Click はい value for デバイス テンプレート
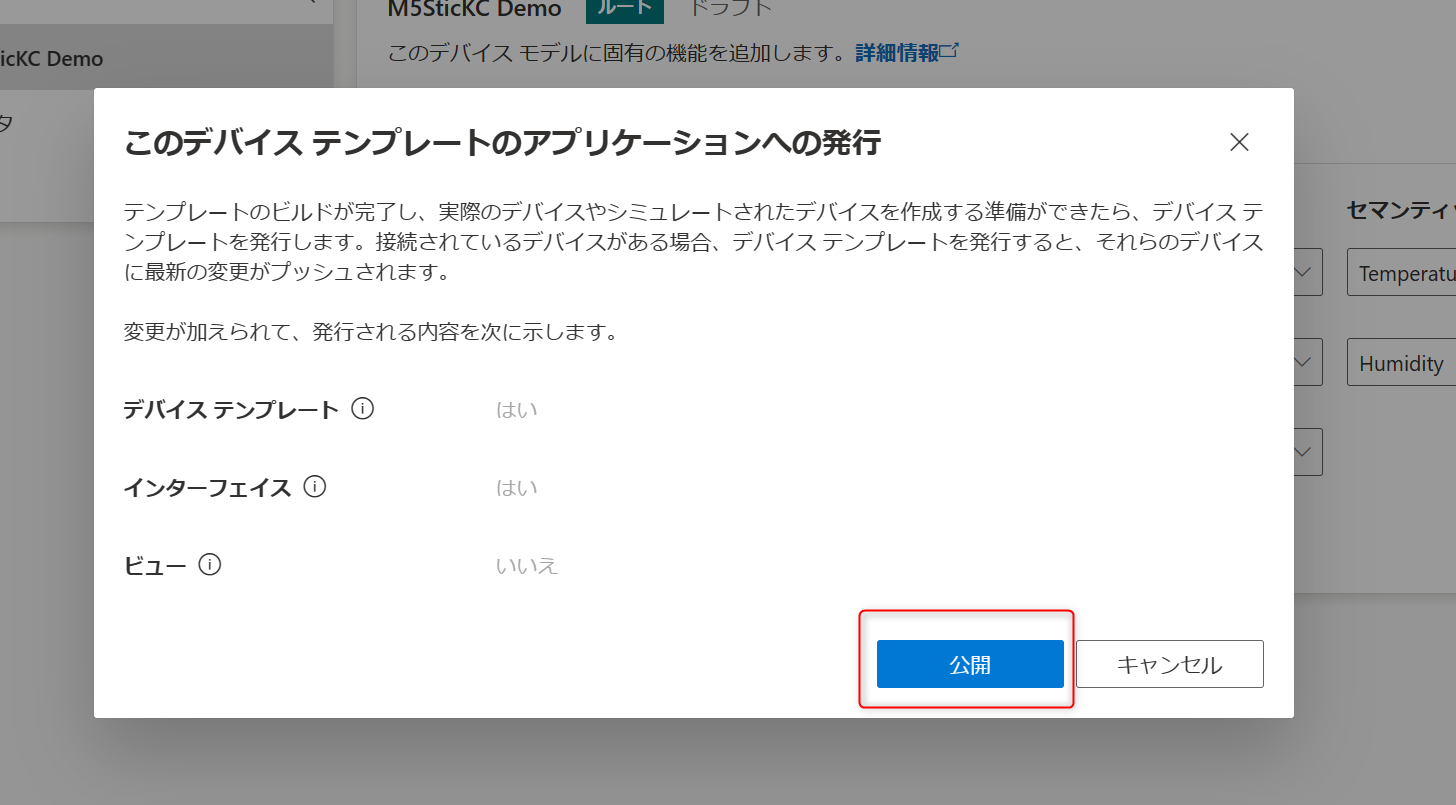The height and width of the screenshot is (805, 1456). coord(517,409)
